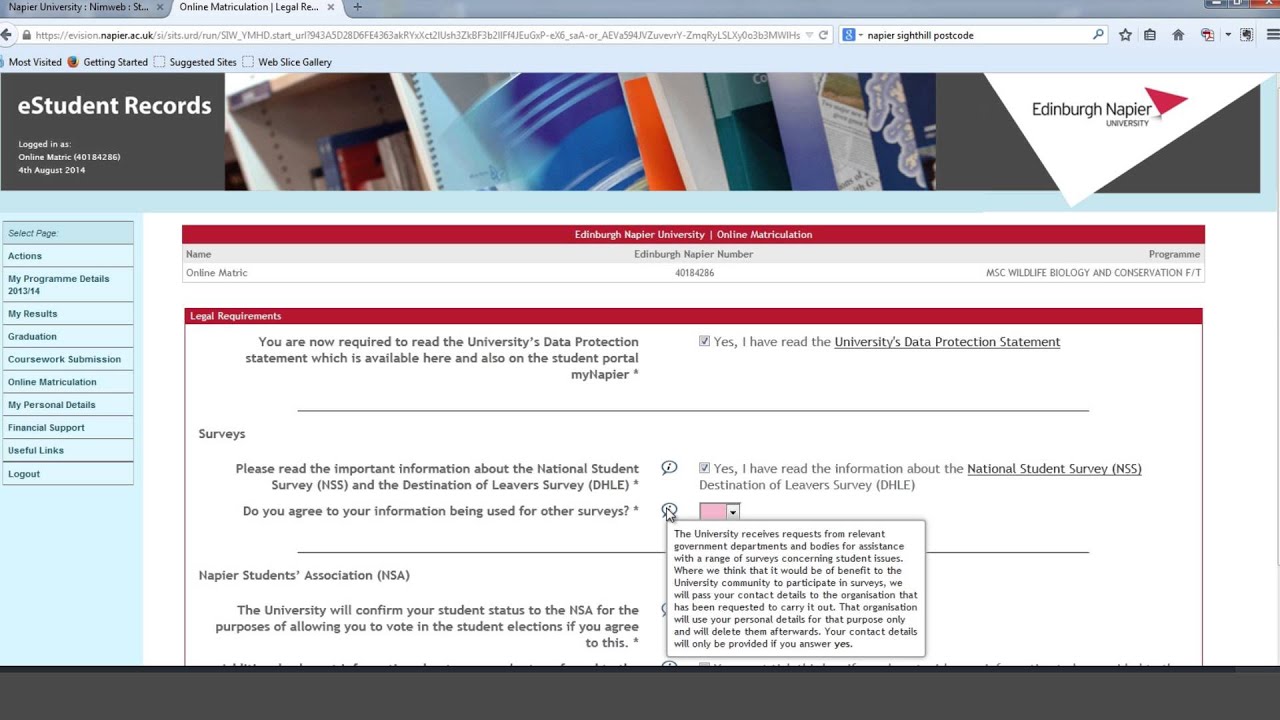Close the Napier University Nimweb tab

tap(160, 7)
